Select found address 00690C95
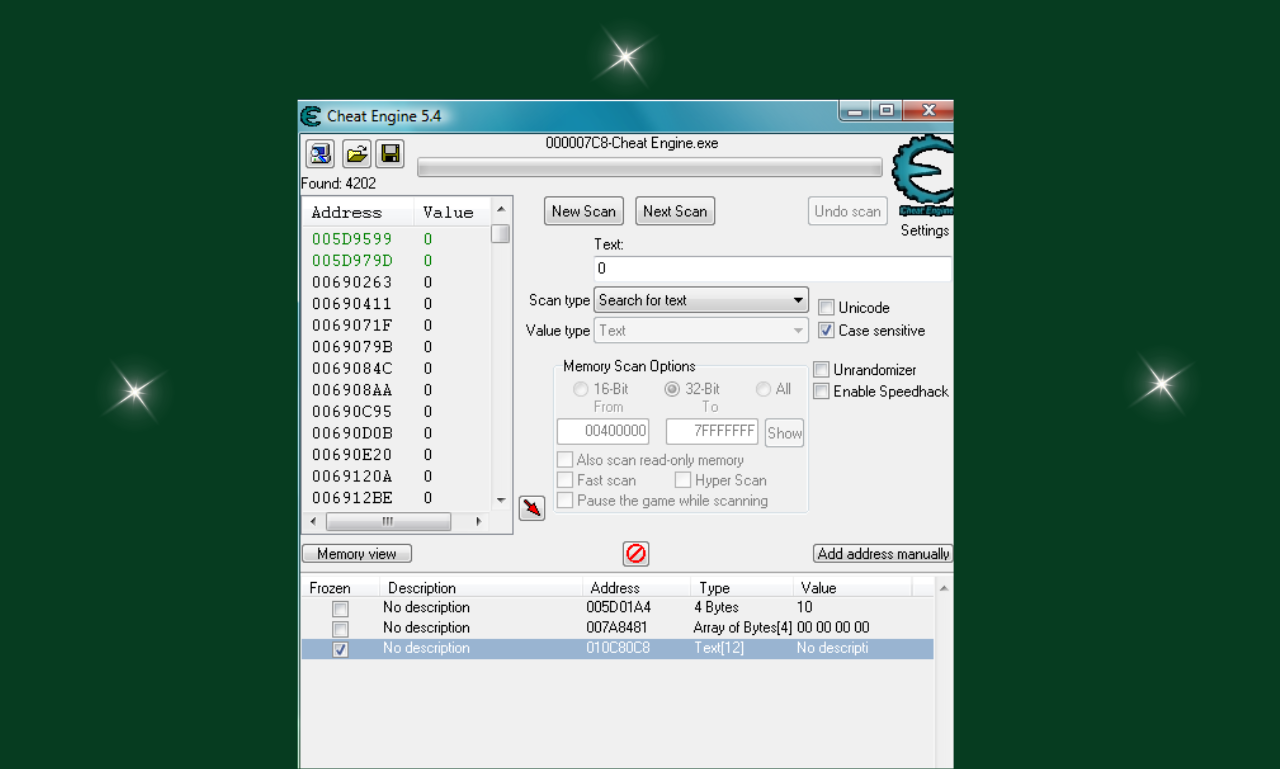This screenshot has width=1280, height=769. tap(352, 412)
